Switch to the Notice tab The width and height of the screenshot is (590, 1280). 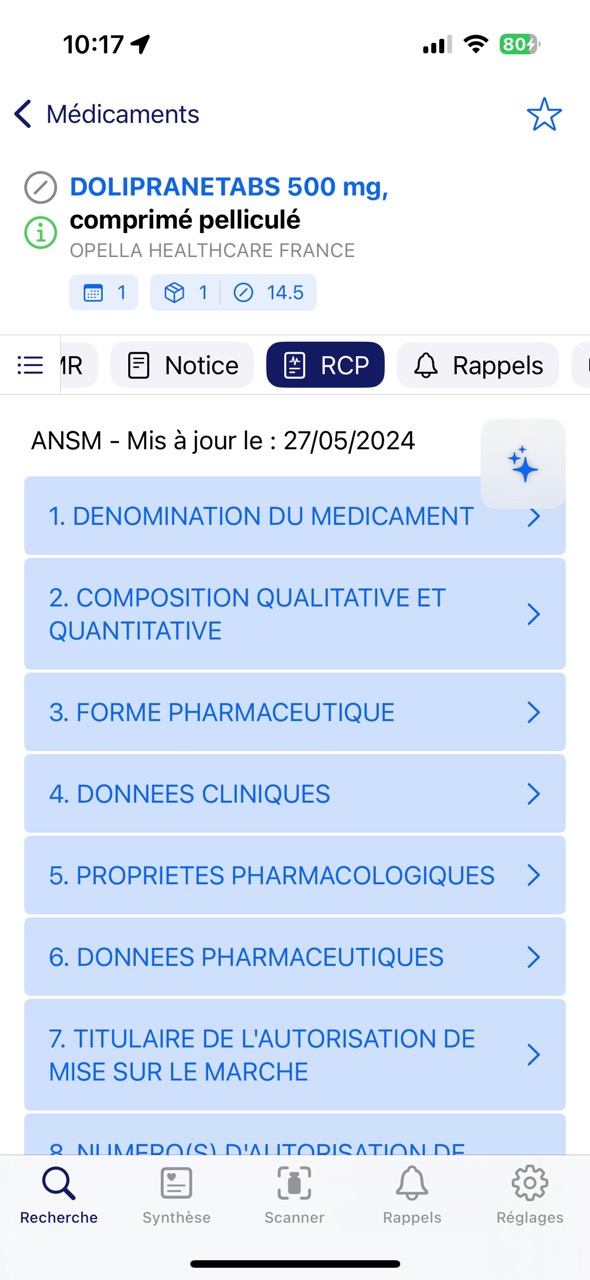coord(181,365)
